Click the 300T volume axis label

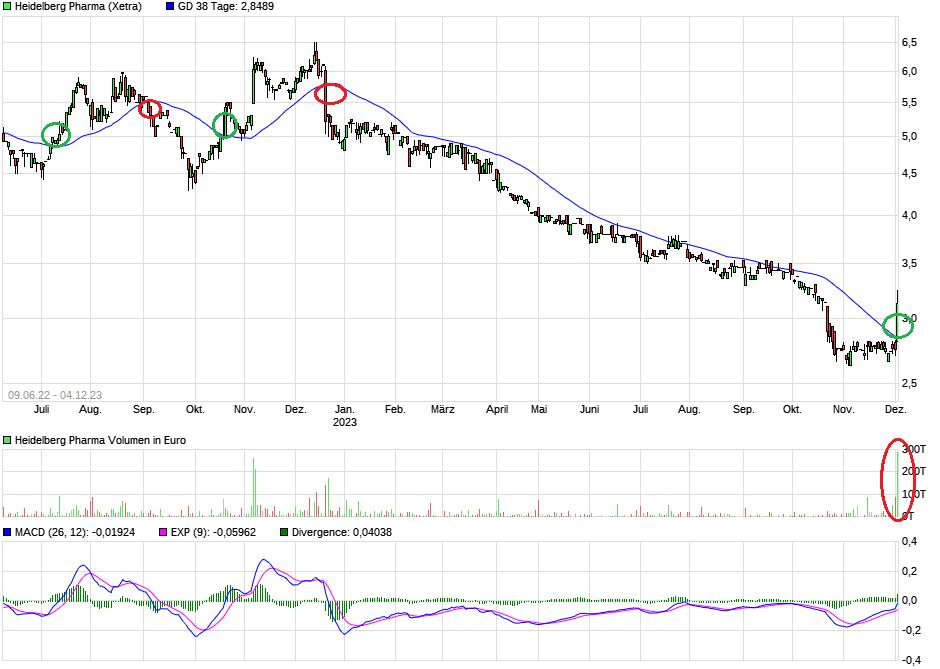[913, 449]
